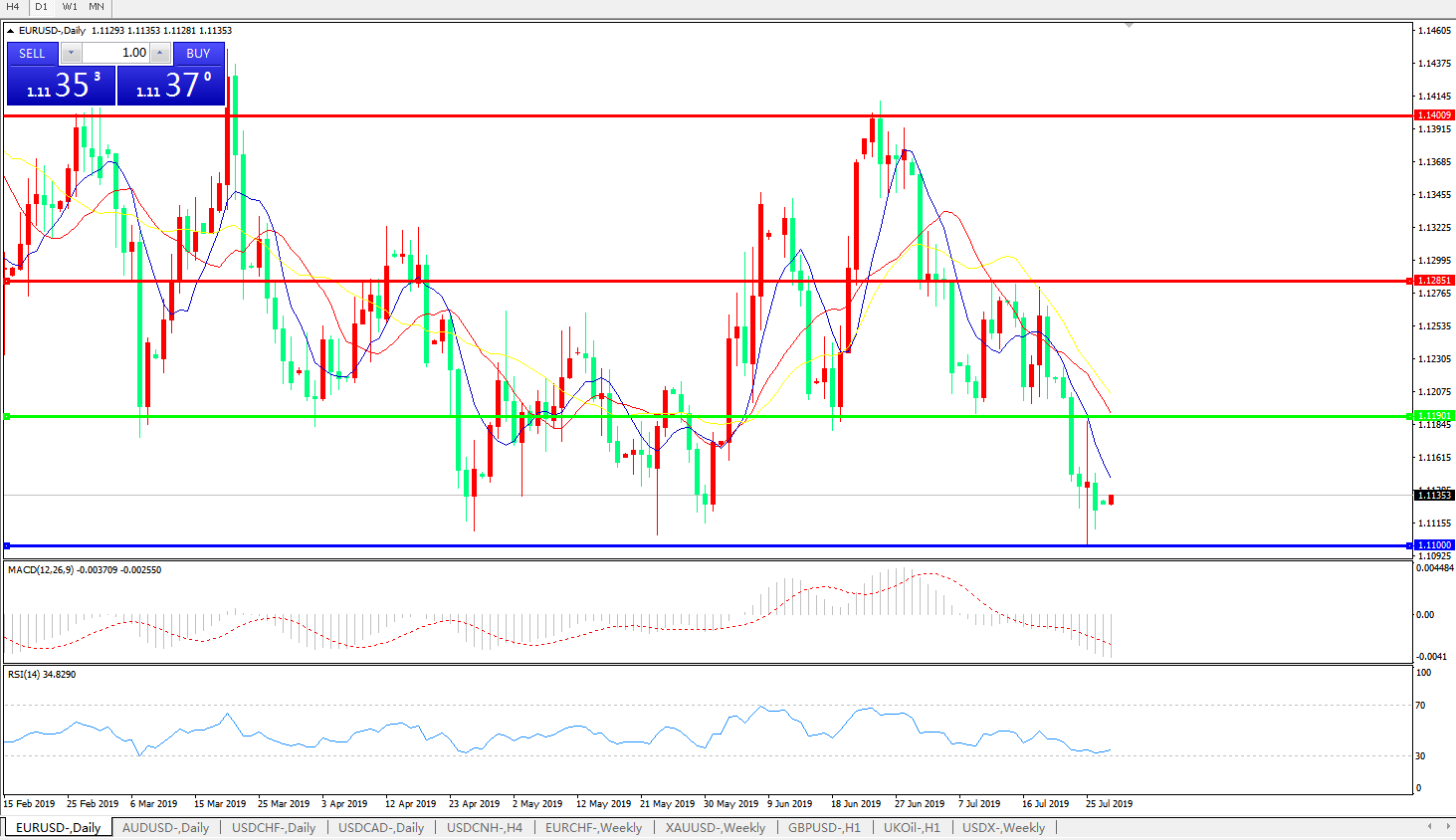Select the green 1.11901 line price label
Viewport: 1456px width, 840px height.
[x=1434, y=416]
